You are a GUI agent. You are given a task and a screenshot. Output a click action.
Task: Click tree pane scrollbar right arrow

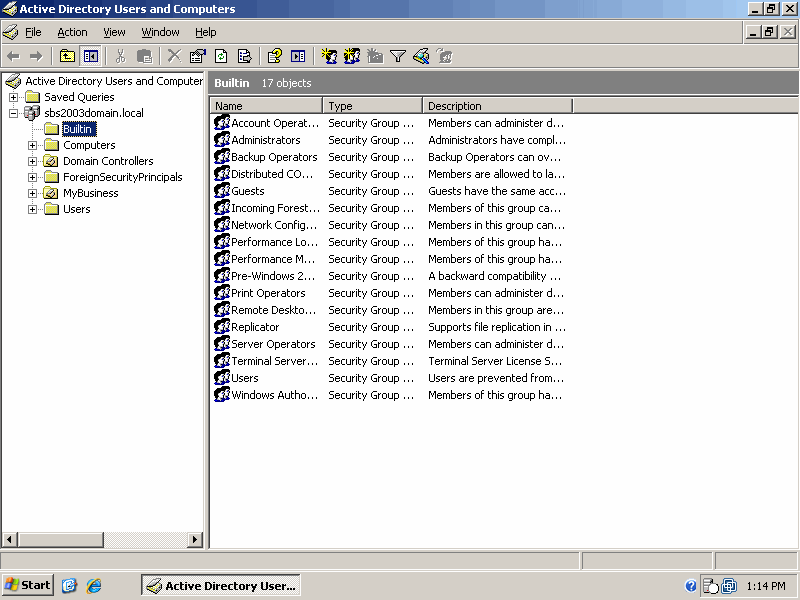click(194, 539)
